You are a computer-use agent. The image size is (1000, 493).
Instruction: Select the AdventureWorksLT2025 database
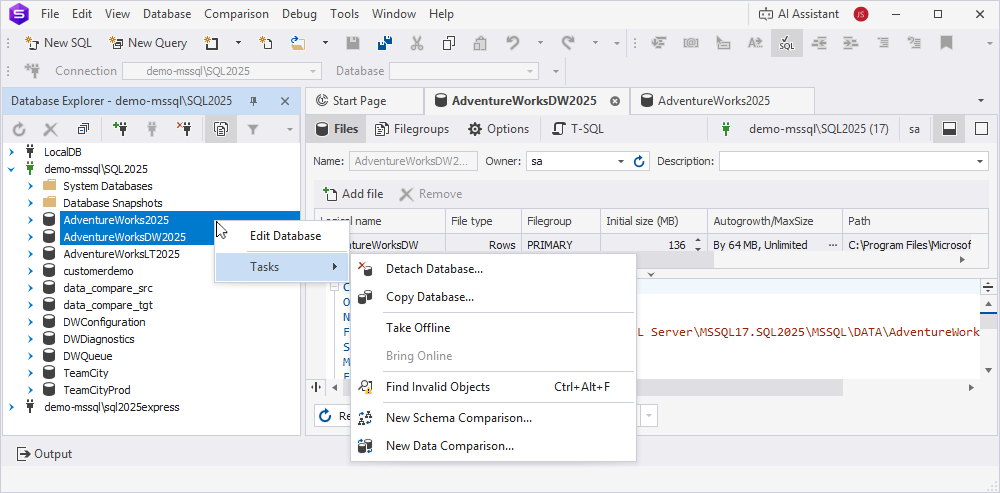point(121,254)
